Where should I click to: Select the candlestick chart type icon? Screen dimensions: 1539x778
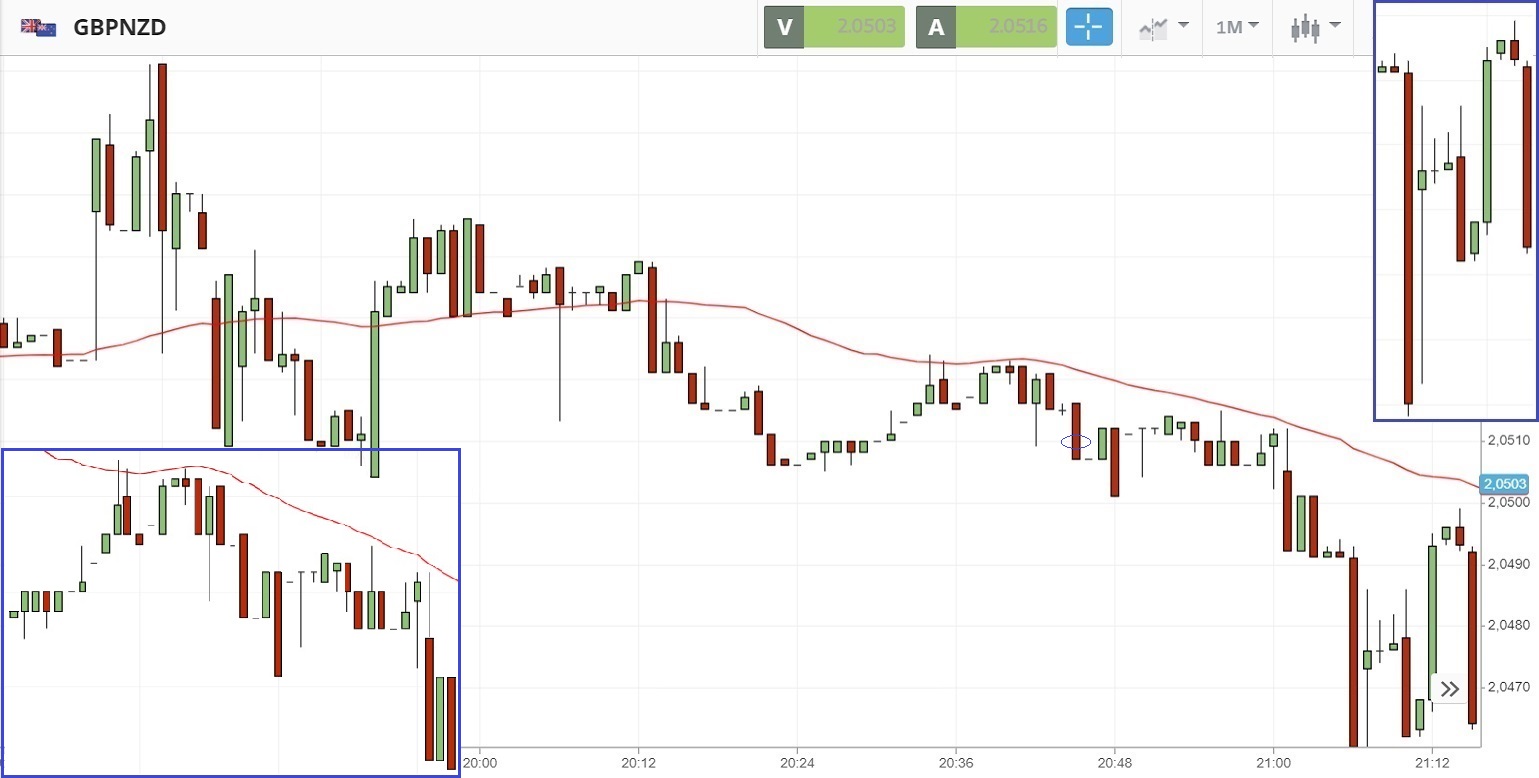tap(1304, 28)
